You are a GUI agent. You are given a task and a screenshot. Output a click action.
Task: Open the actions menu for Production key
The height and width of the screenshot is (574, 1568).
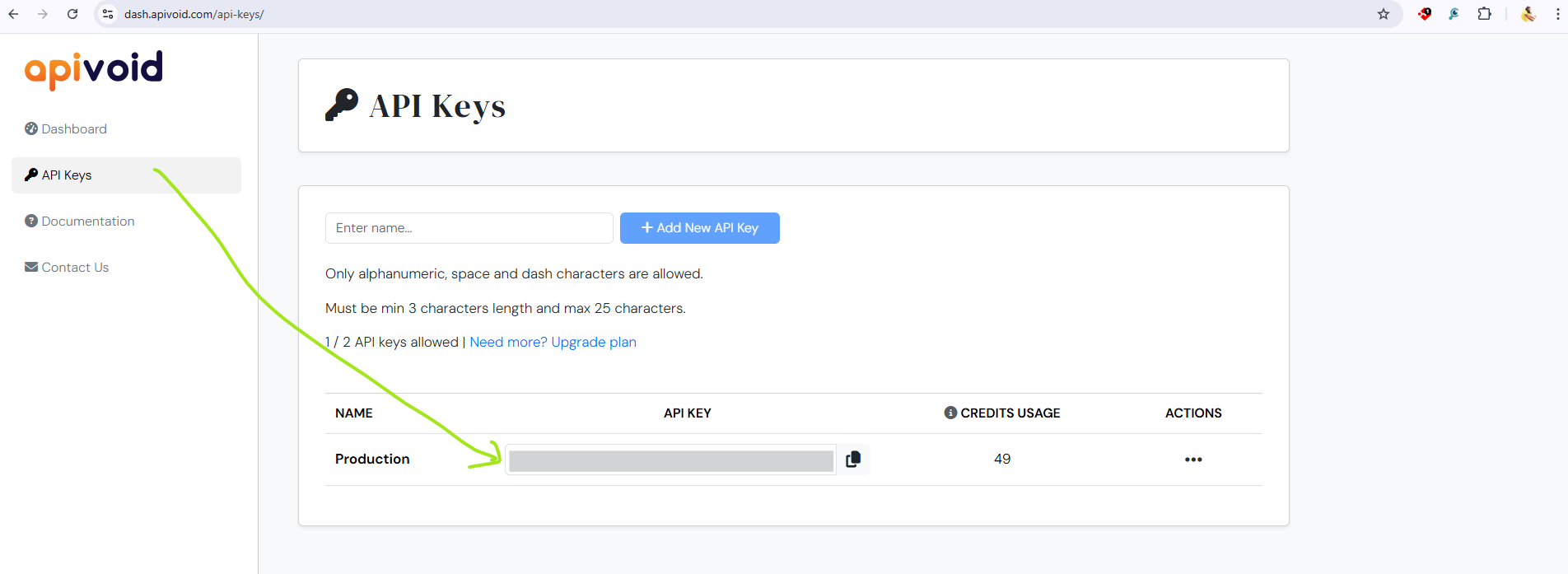[x=1193, y=460]
